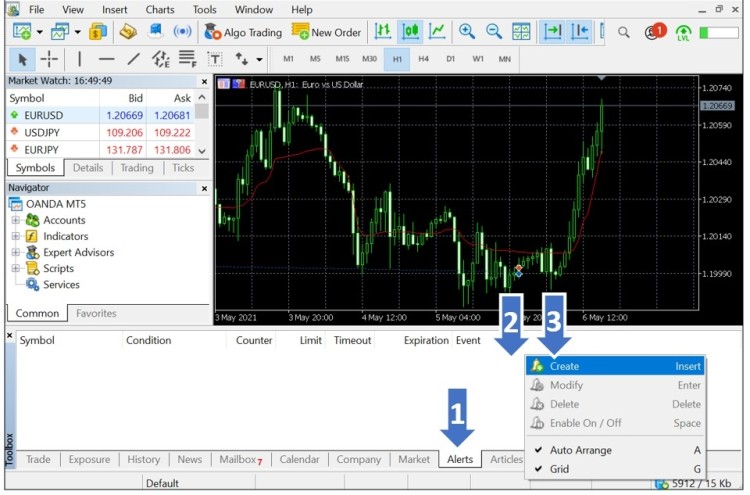Draw a trendline with the line tool
The image size is (750, 495).
[133, 59]
